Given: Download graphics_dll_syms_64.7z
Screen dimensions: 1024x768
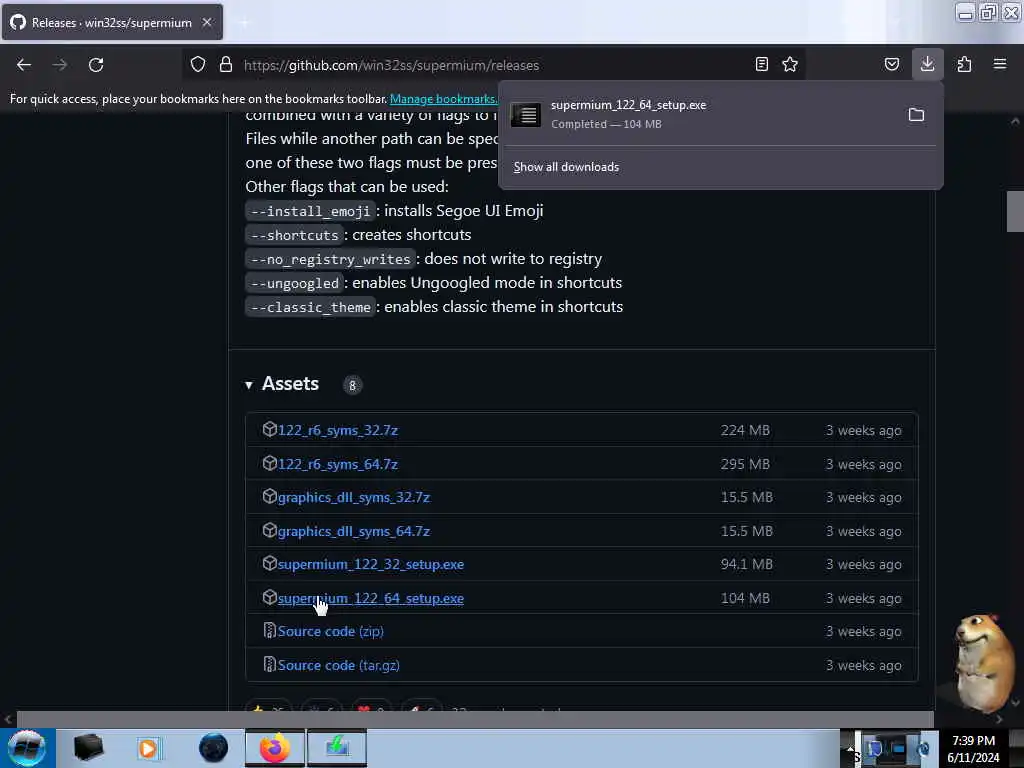Looking at the screenshot, I should pyautogui.click(x=353, y=532).
